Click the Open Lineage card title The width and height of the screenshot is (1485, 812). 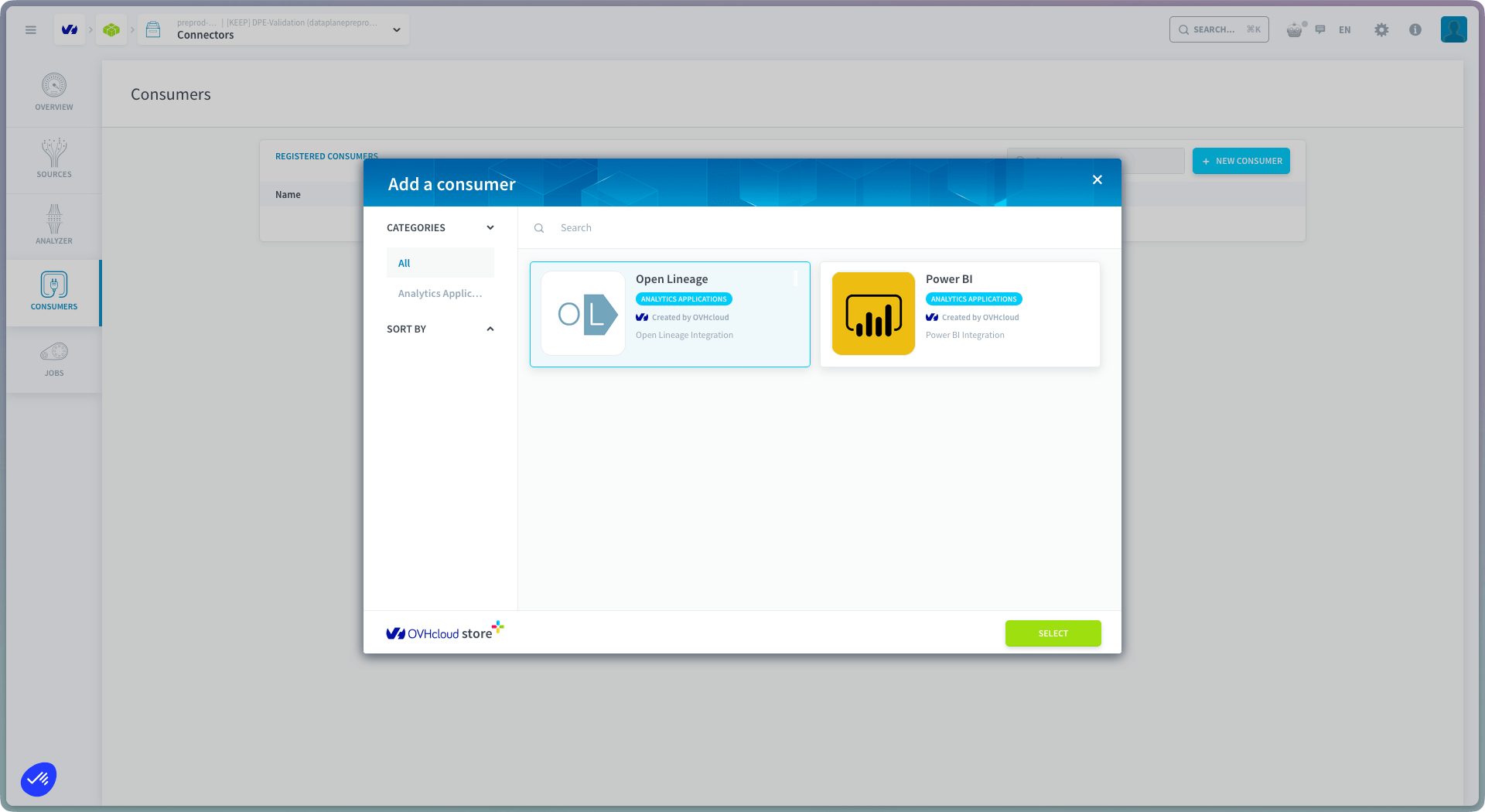672,279
